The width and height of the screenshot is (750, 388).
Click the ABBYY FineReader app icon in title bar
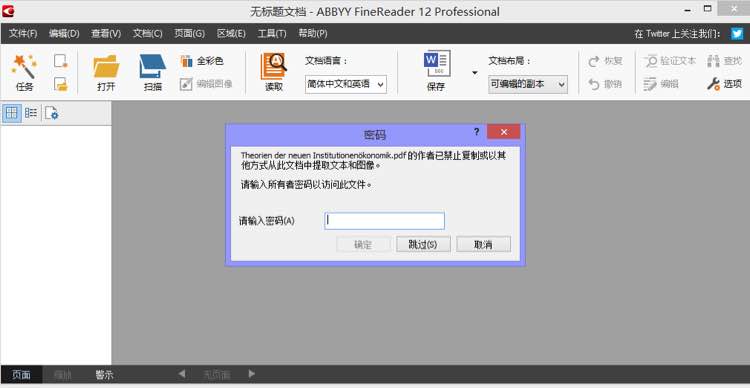click(8, 11)
